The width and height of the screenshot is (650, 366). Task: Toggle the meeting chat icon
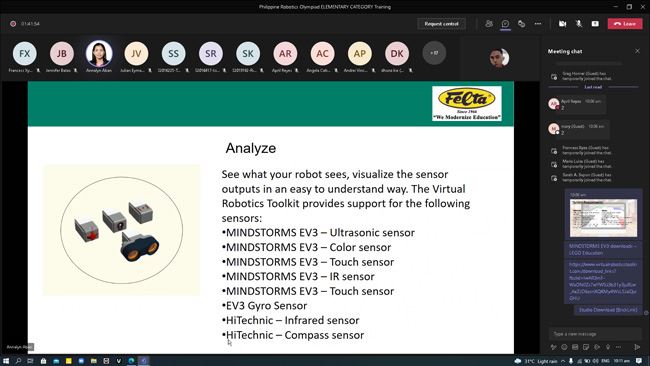pyautogui.click(x=505, y=24)
